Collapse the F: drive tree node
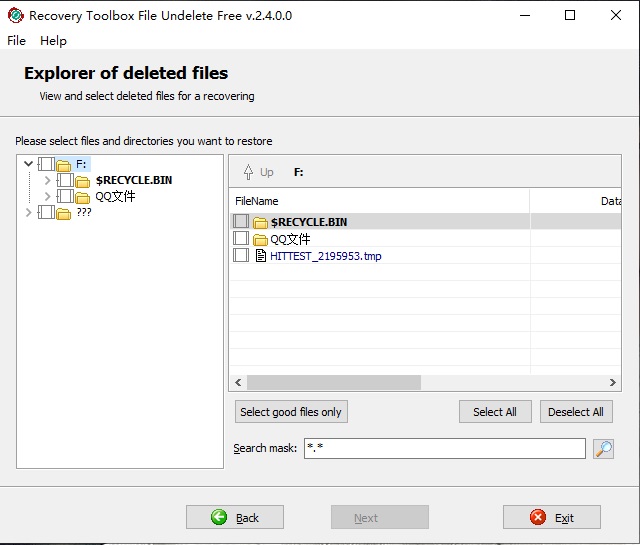Viewport: 640px width, 545px height. 28,164
